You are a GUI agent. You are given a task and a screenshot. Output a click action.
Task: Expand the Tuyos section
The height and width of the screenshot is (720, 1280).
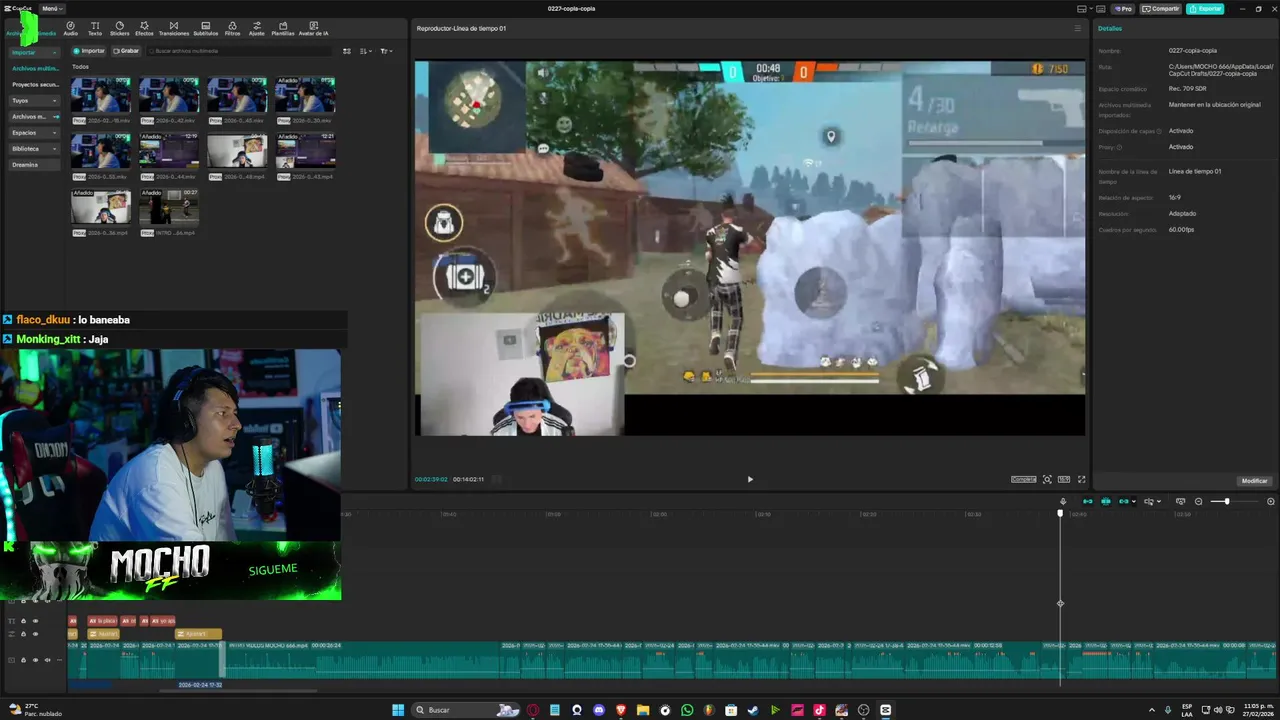[55, 100]
